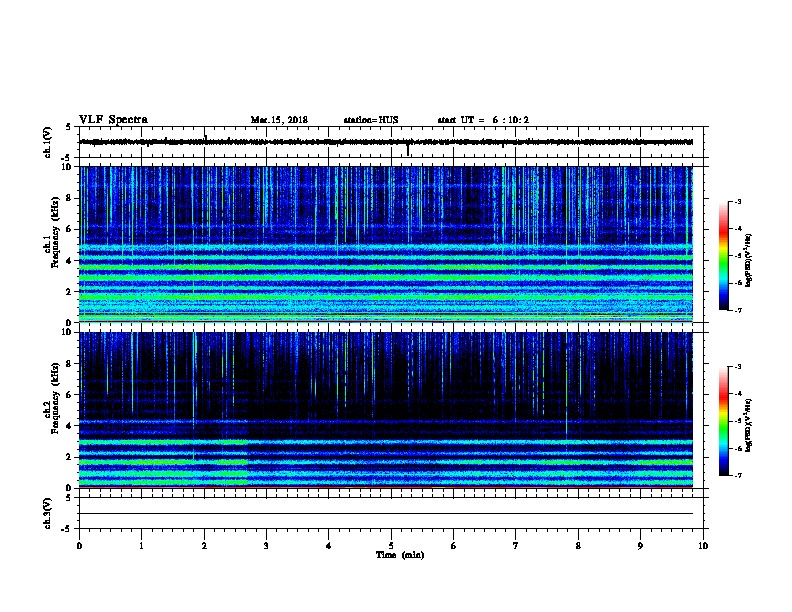Click the ch.1 voltage waveform trace
792x612 pixels.
coord(386,142)
